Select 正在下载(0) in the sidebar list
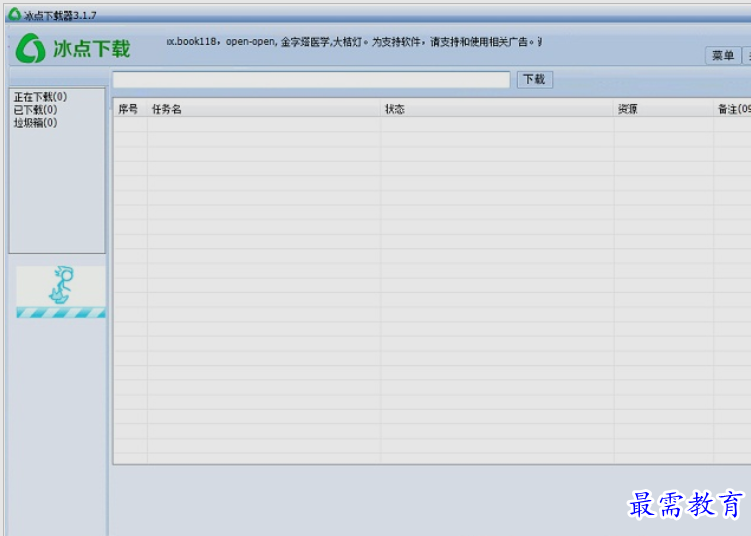This screenshot has width=751, height=536. point(40,97)
